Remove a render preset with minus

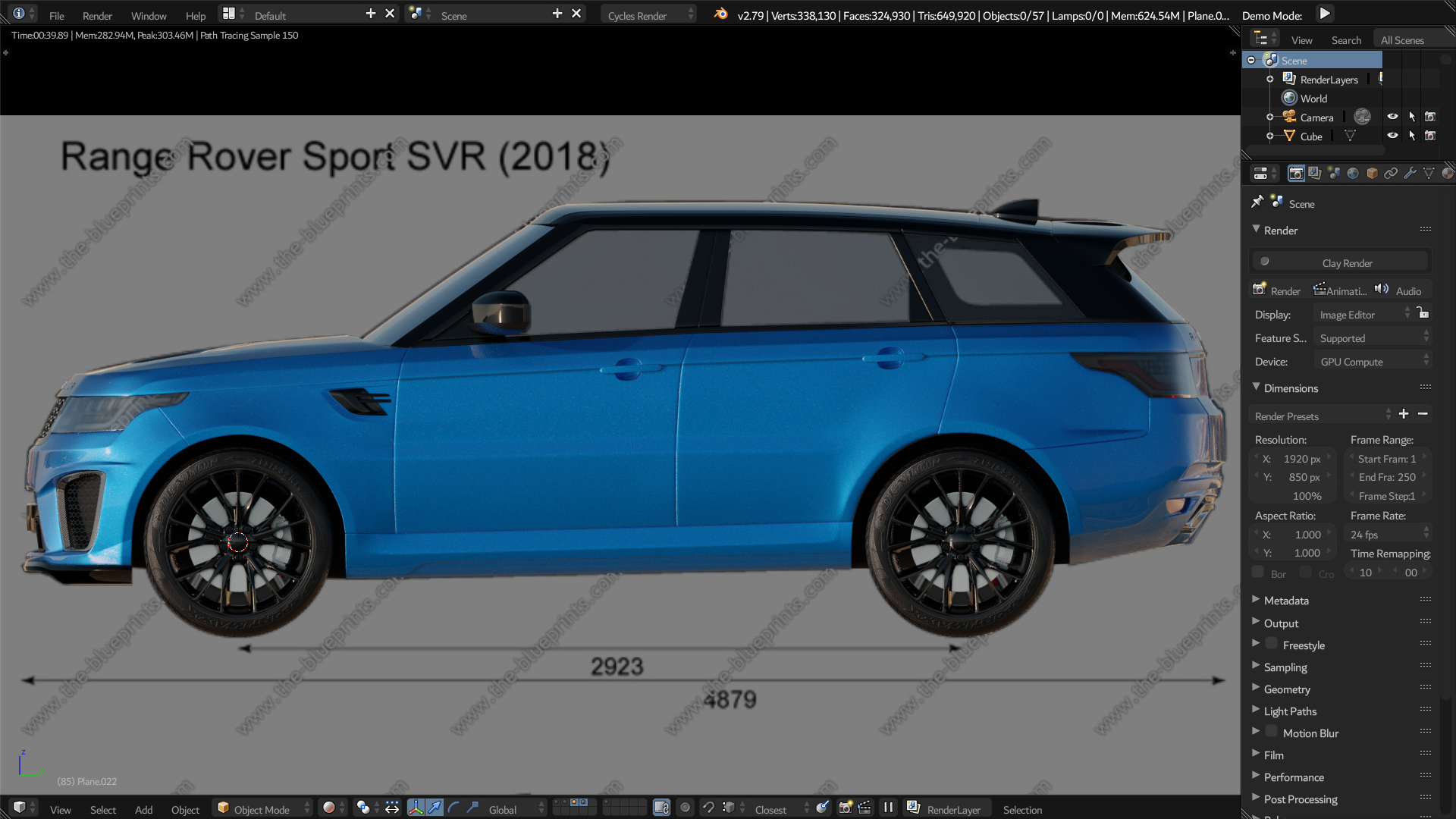(1423, 414)
